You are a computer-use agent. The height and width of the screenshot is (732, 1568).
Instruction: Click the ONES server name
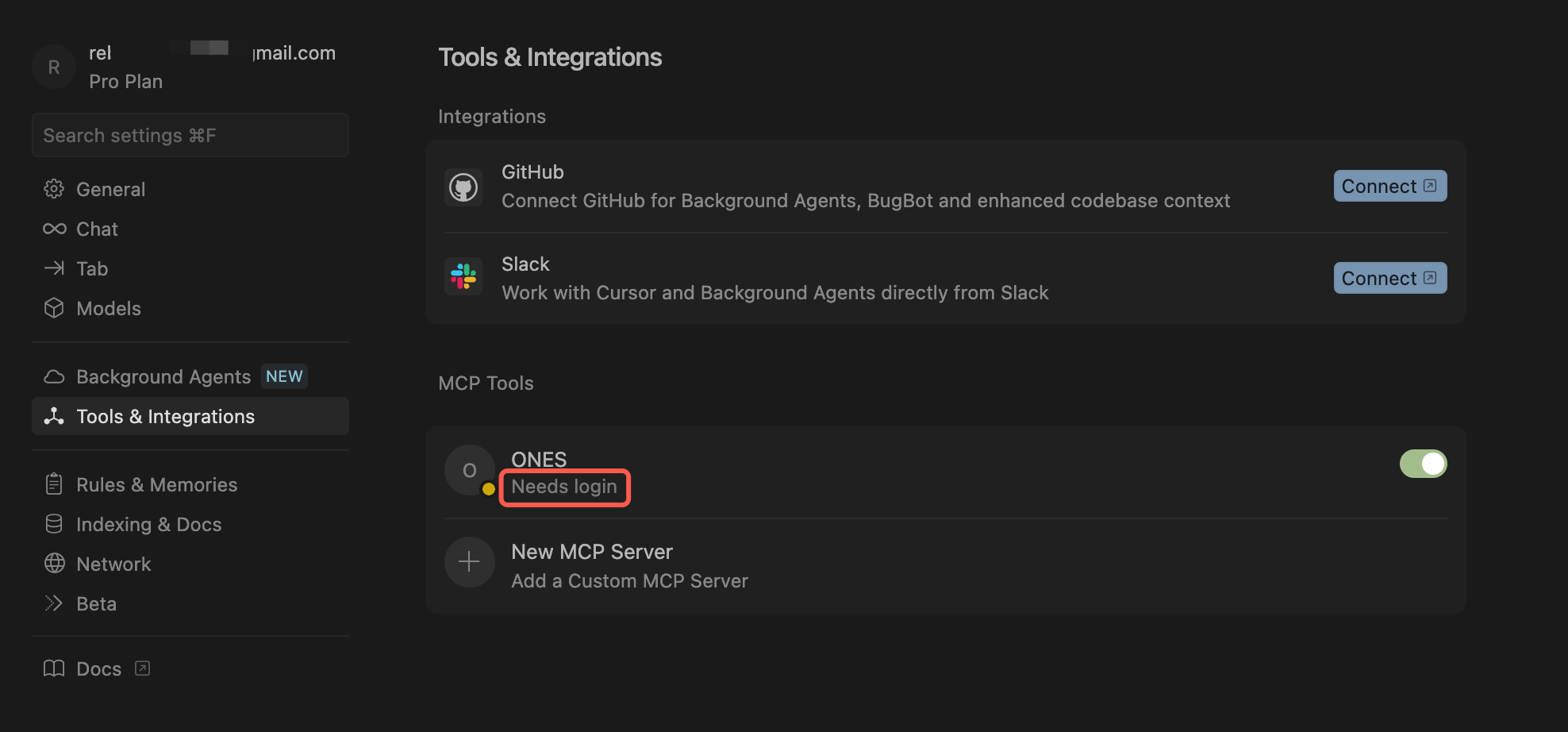pyautogui.click(x=539, y=459)
